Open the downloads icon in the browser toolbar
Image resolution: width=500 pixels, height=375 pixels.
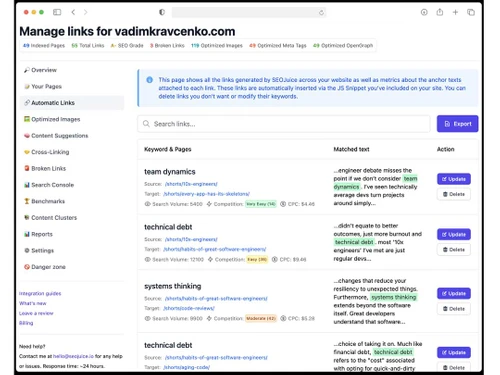coord(424,12)
